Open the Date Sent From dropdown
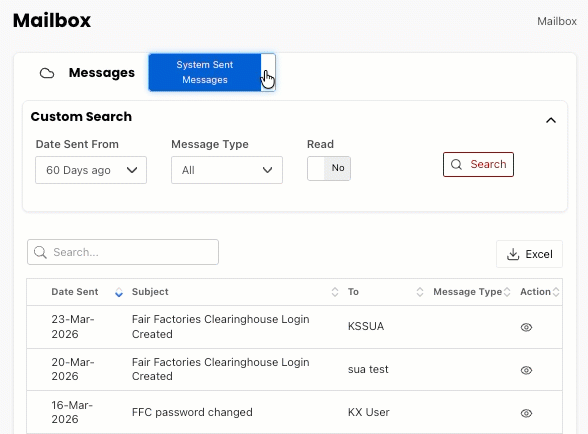The image size is (588, 434). click(91, 170)
